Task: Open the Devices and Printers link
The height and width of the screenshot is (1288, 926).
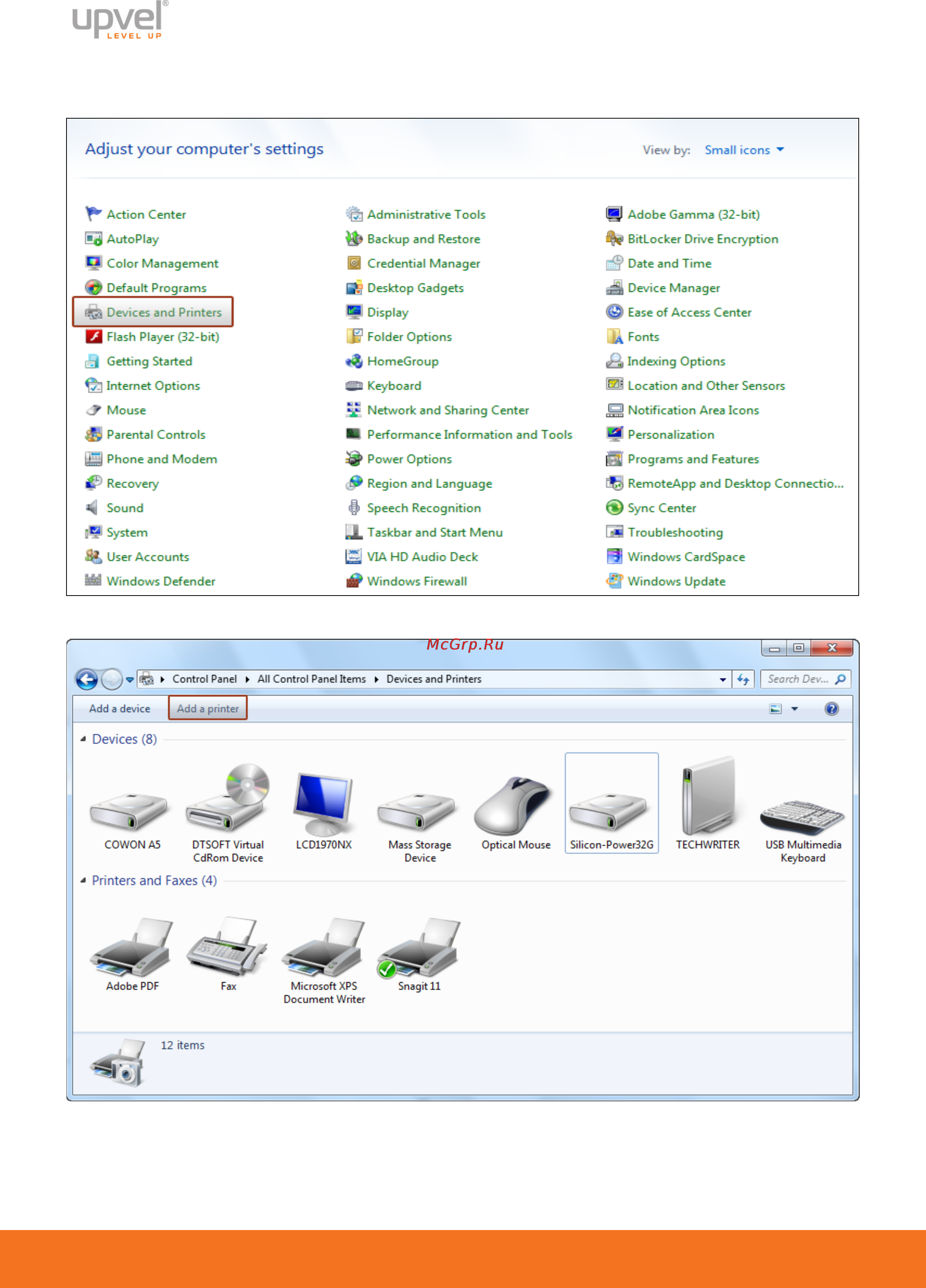Action: [164, 312]
